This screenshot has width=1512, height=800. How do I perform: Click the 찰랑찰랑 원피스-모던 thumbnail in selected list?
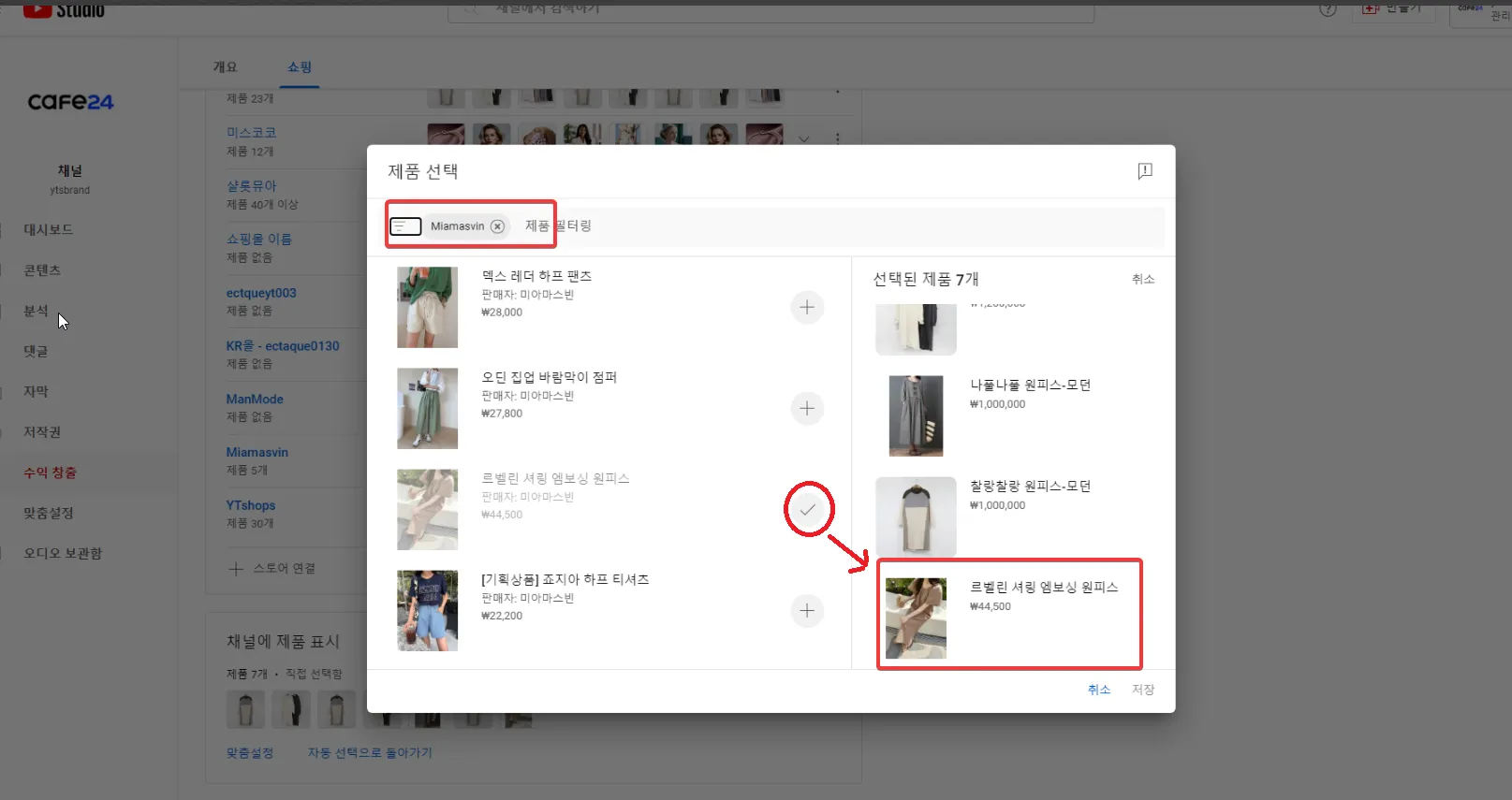[x=916, y=516]
